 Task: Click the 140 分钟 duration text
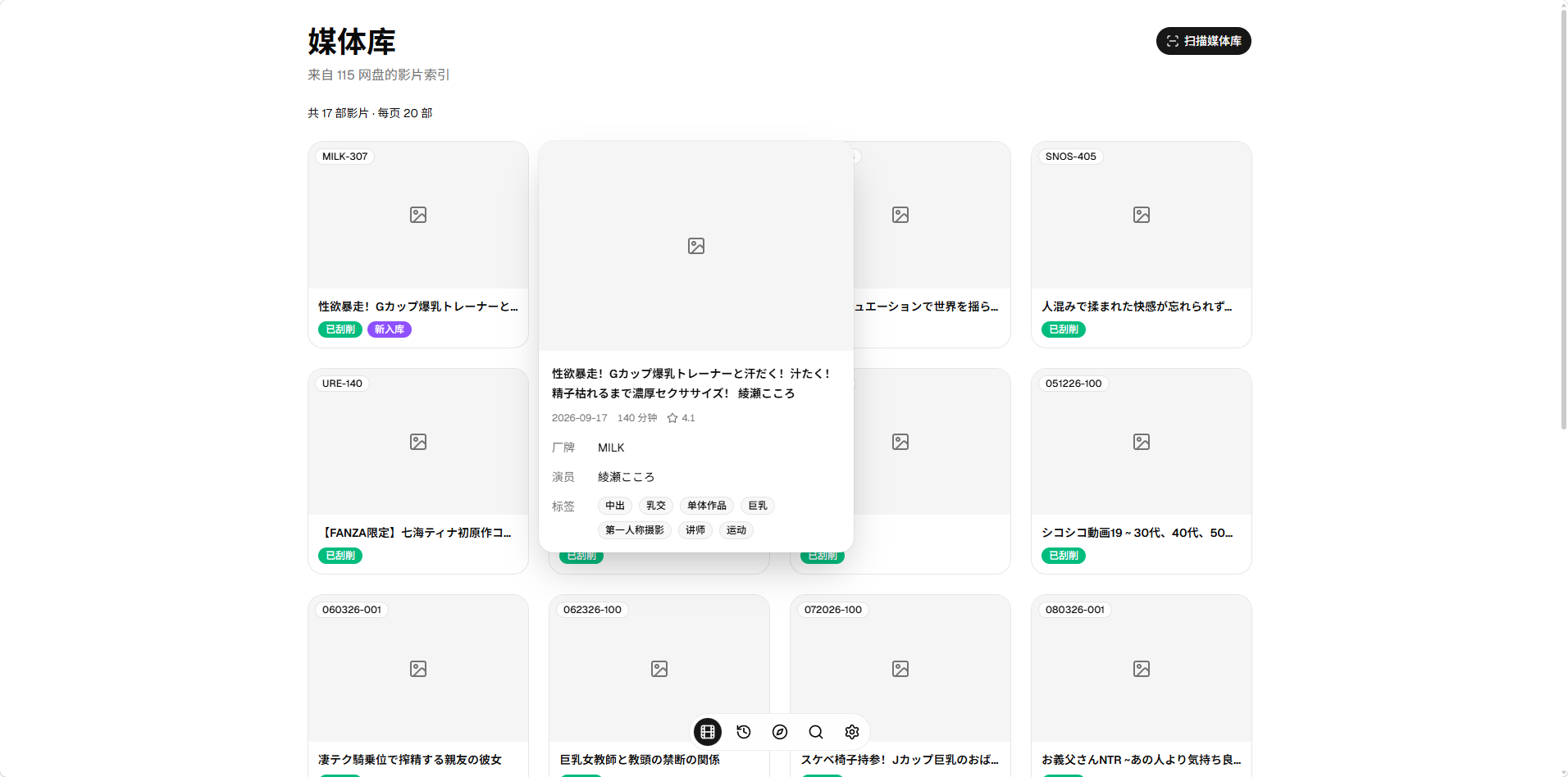point(637,418)
